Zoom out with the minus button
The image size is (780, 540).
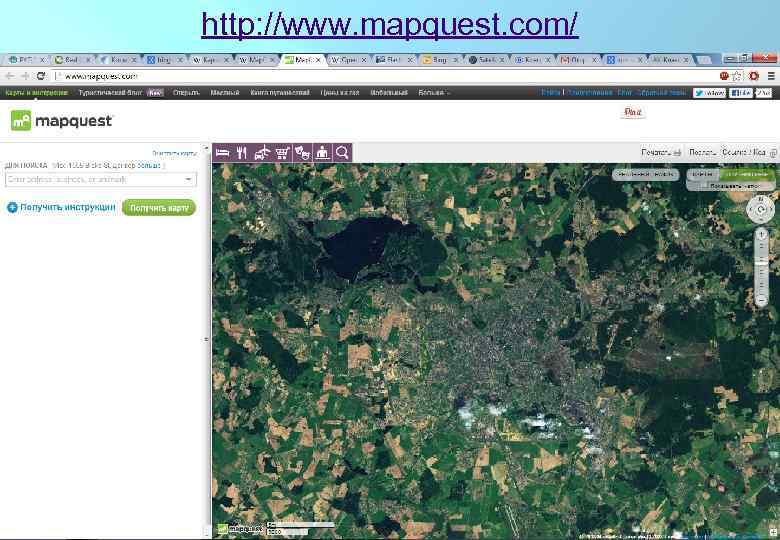pyautogui.click(x=761, y=300)
